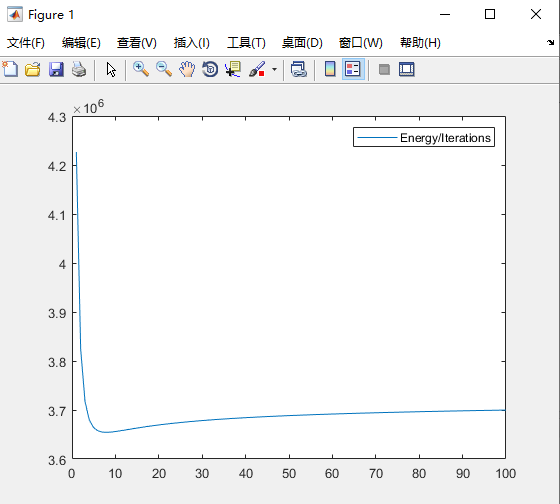Close the Figure 1 window
The image size is (560, 504).
(536, 14)
